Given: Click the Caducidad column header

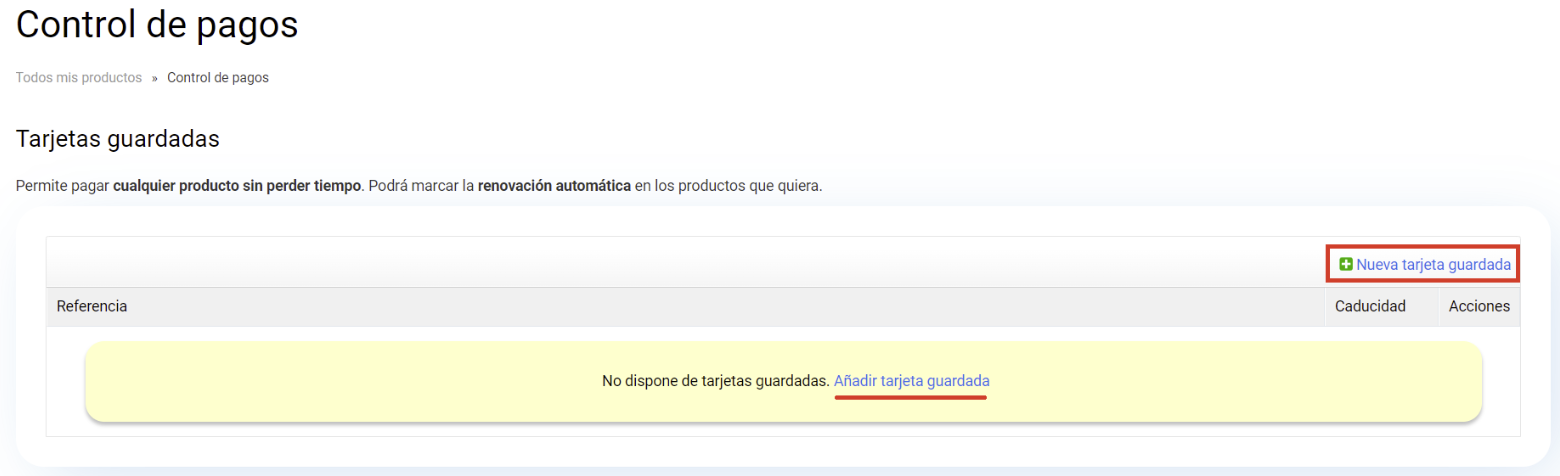Looking at the screenshot, I should [1370, 306].
